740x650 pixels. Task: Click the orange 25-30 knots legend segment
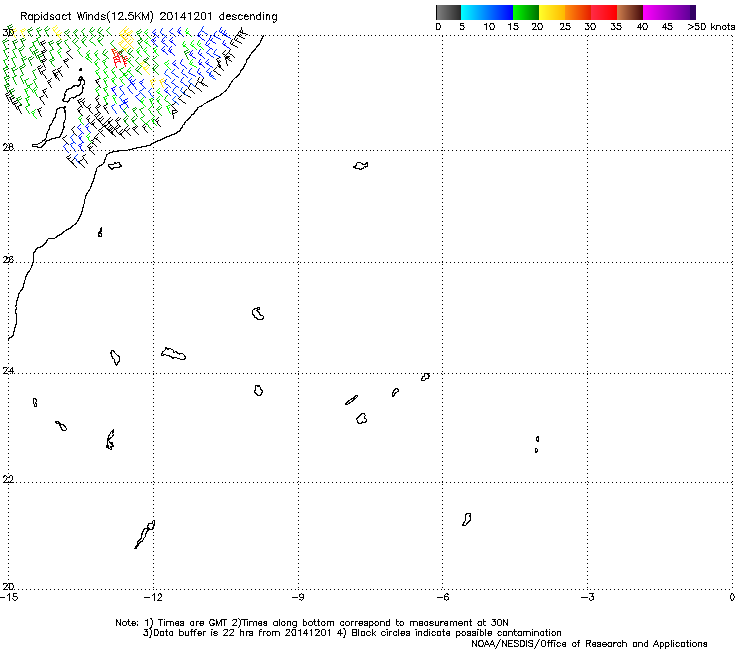tap(578, 12)
